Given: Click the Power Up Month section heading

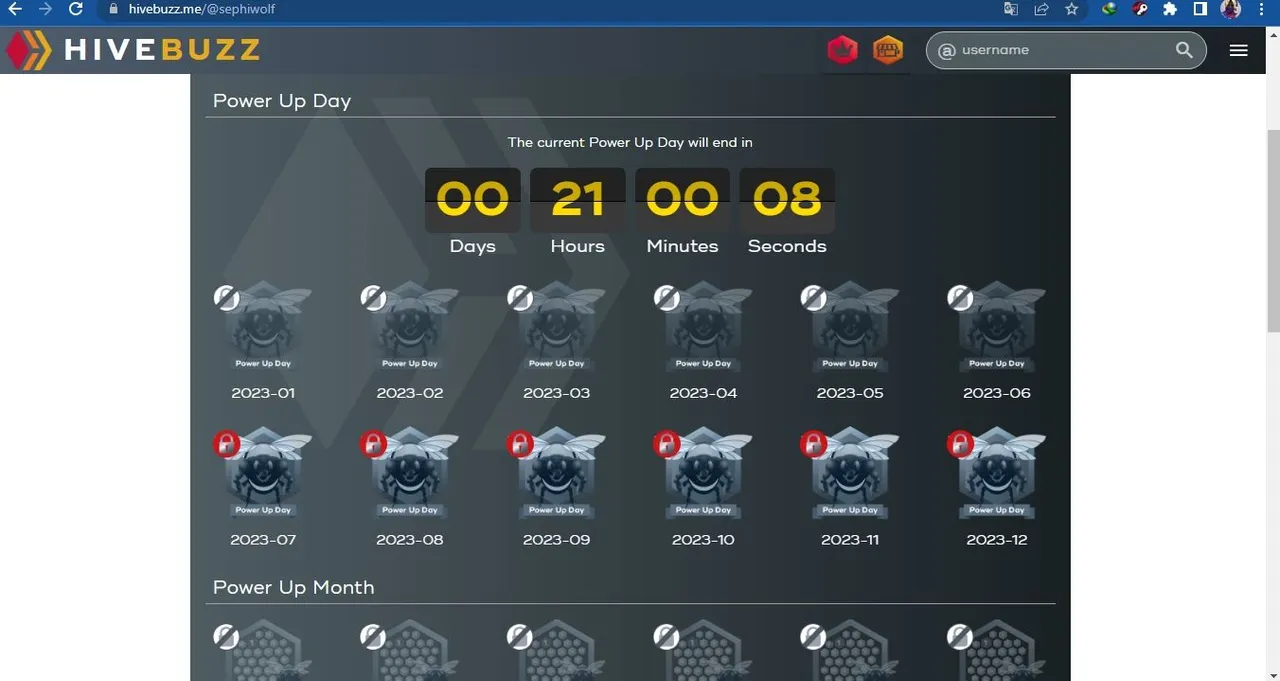Looking at the screenshot, I should click(x=294, y=587).
